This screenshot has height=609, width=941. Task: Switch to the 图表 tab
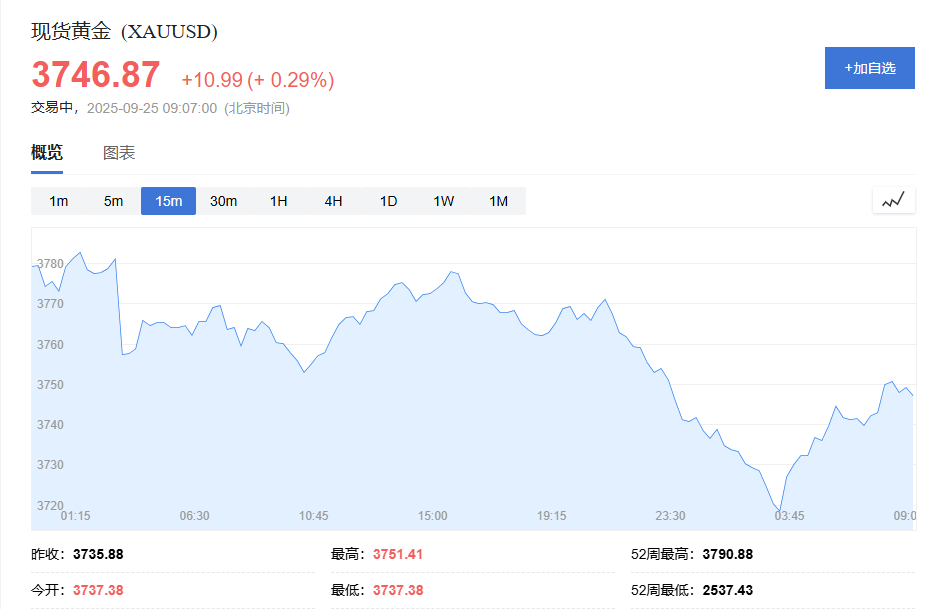tap(119, 153)
